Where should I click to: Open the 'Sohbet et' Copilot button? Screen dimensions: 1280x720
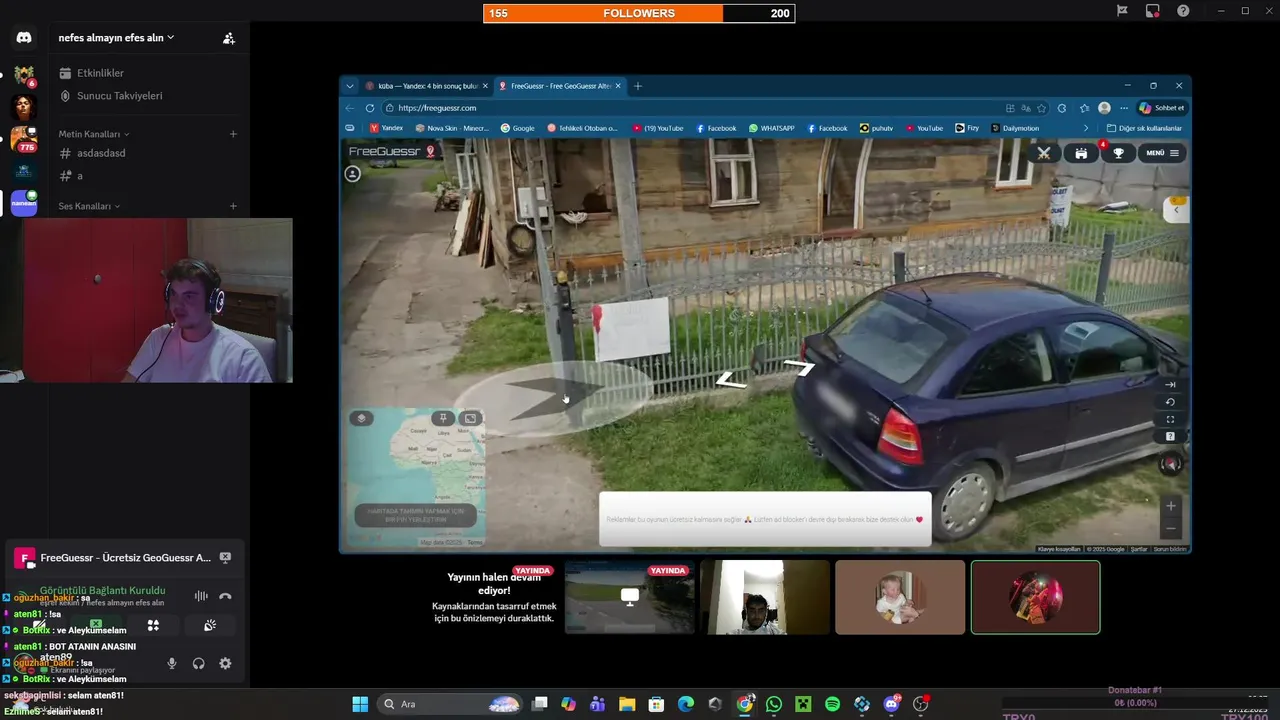1162,108
